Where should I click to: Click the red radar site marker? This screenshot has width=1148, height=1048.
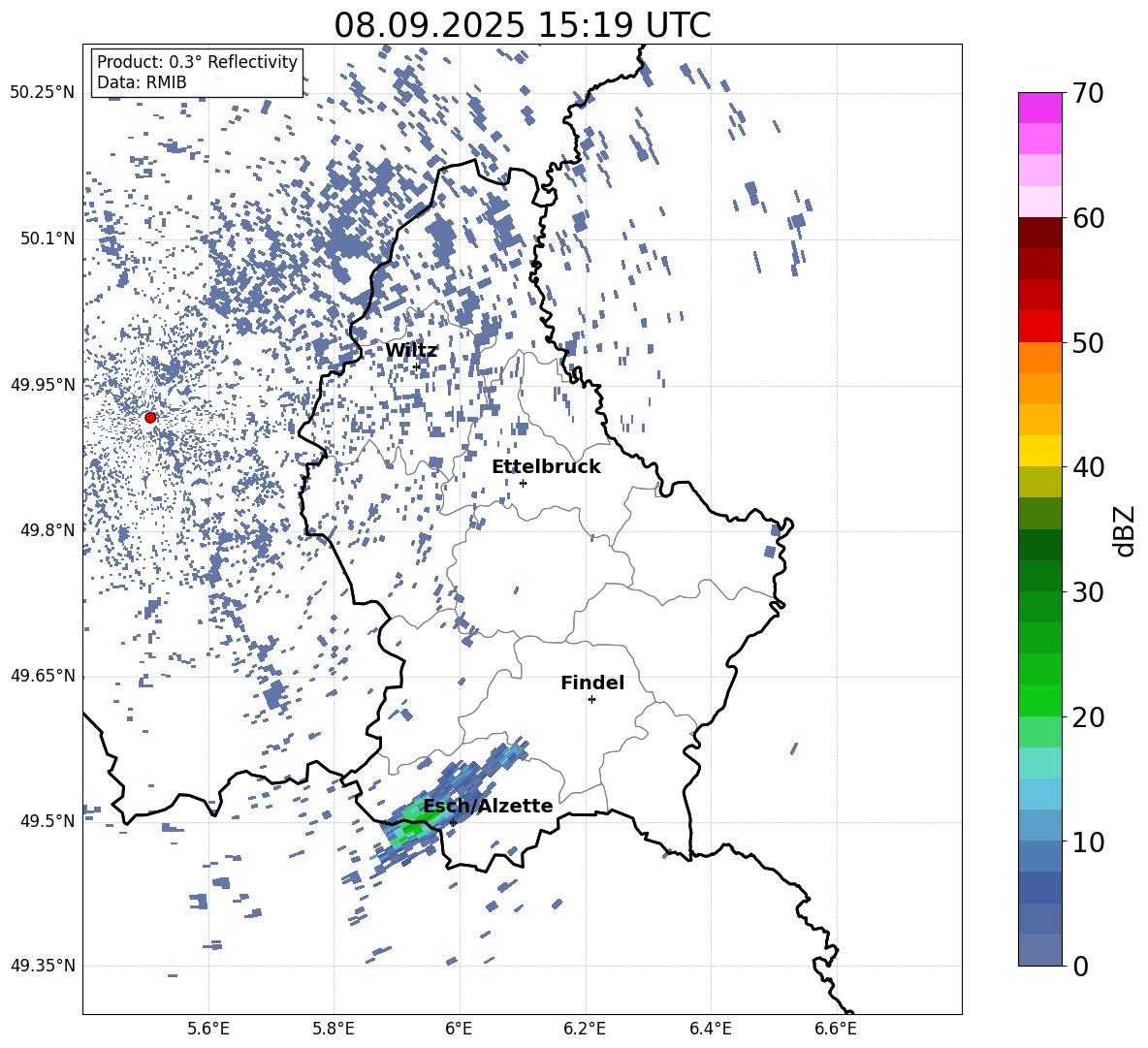pyautogui.click(x=150, y=418)
